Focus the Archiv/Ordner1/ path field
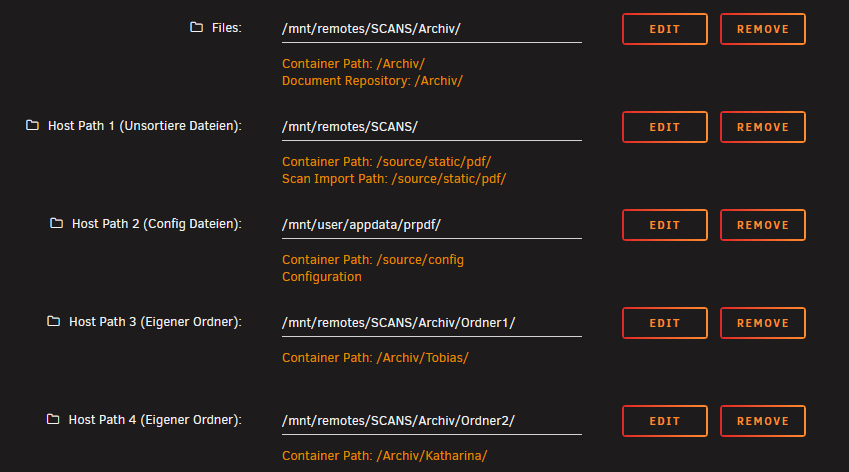The width and height of the screenshot is (849, 472). (x=432, y=323)
